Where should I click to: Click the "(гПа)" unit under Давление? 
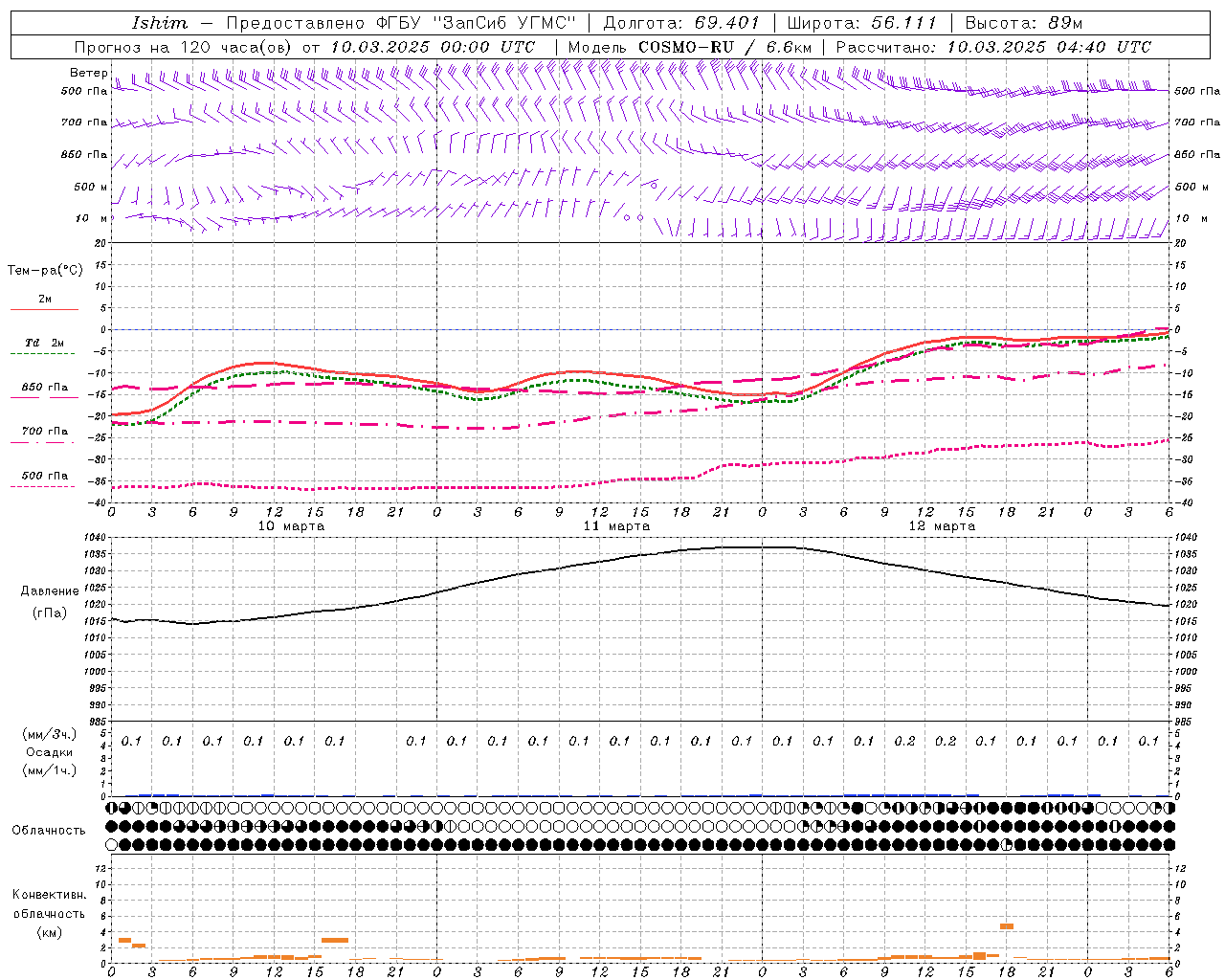50,612
